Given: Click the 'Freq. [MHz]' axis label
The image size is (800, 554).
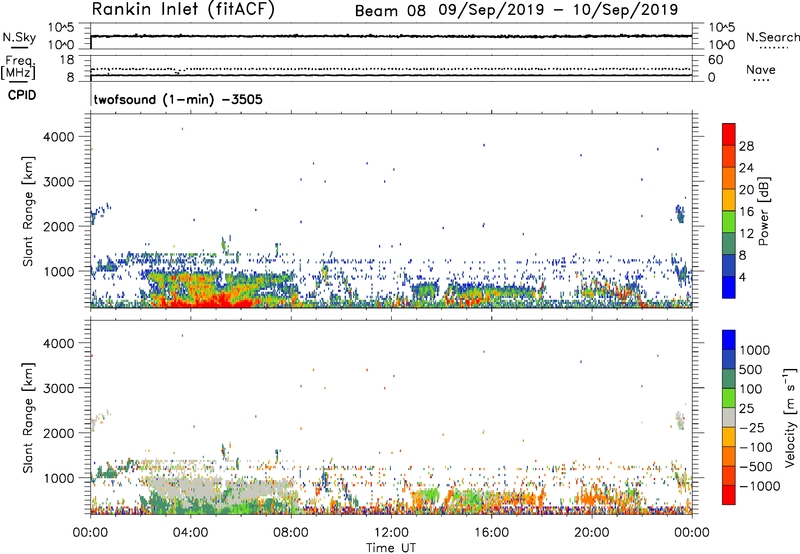Looking at the screenshot, I should 18,67.
